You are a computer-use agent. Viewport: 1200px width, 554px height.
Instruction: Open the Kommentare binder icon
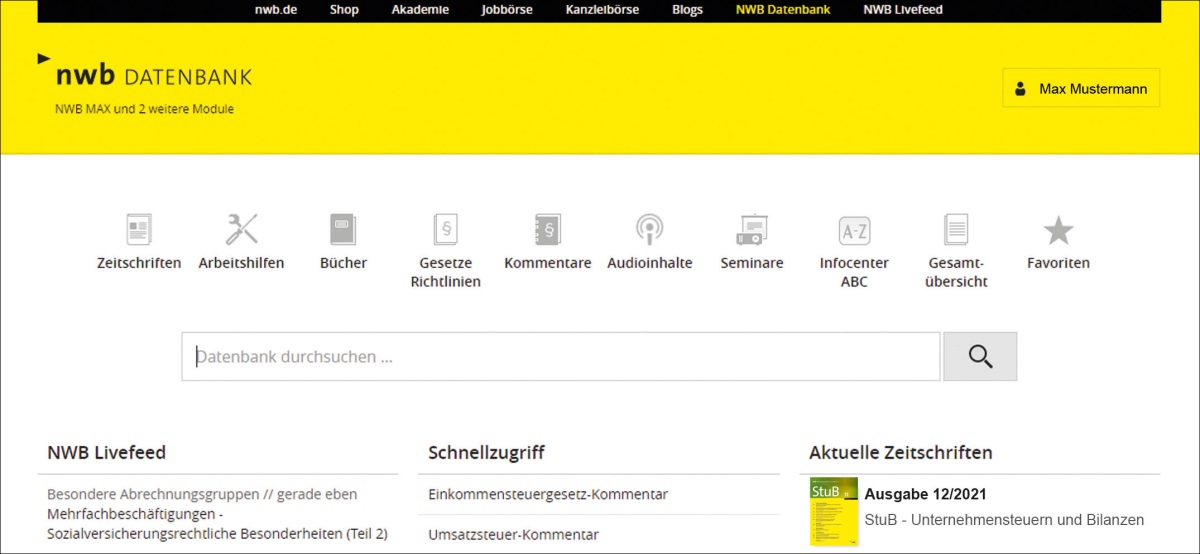point(547,230)
